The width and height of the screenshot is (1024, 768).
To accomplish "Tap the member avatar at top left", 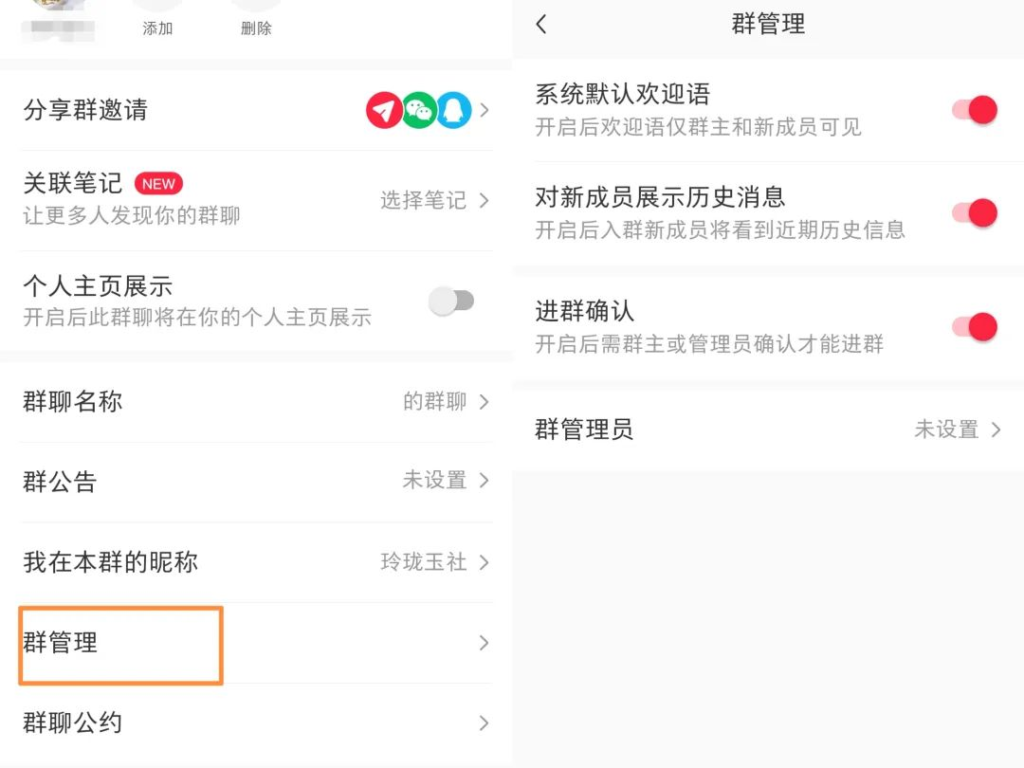I will pyautogui.click(x=55, y=15).
